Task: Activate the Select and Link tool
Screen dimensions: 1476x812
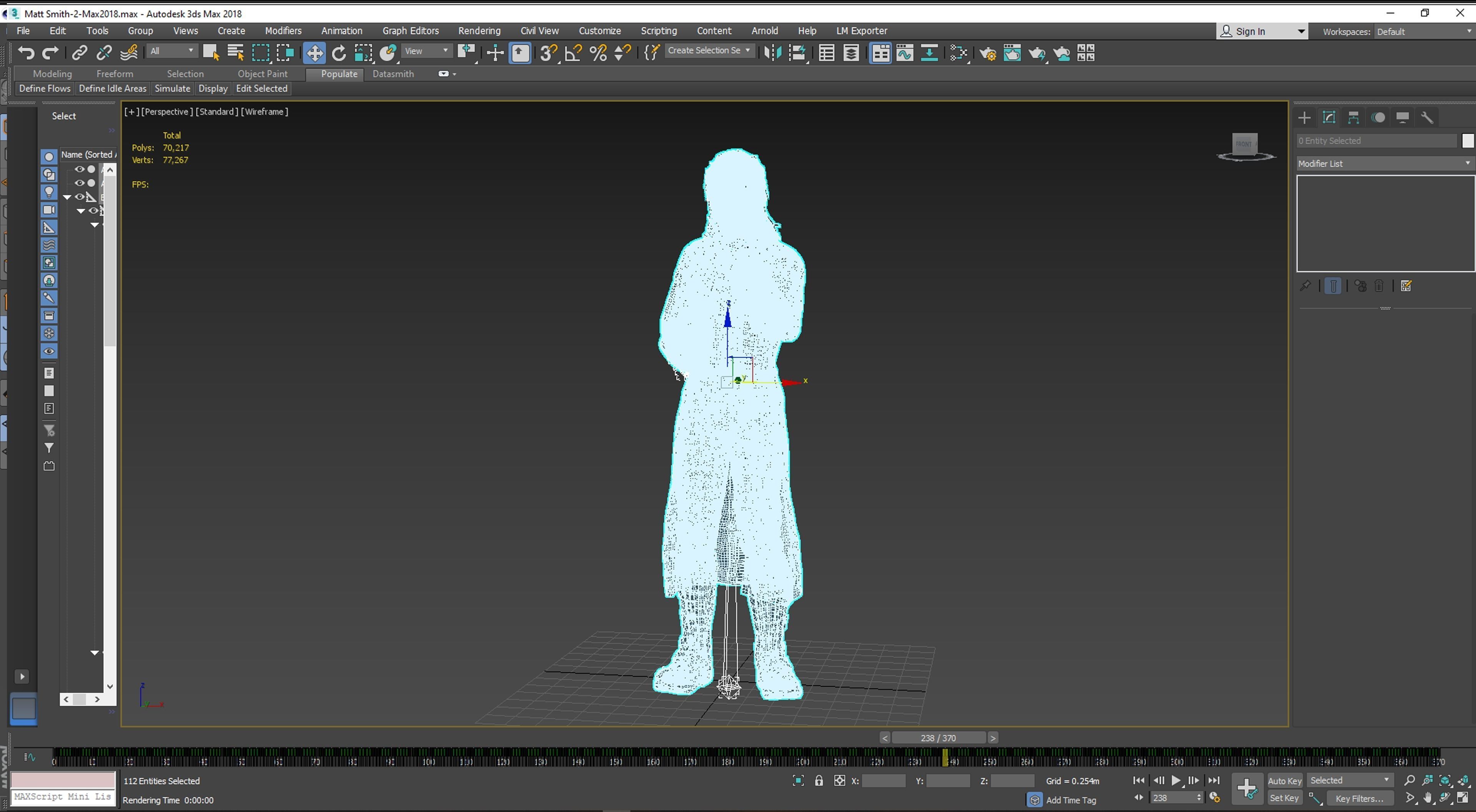Action: pos(79,53)
